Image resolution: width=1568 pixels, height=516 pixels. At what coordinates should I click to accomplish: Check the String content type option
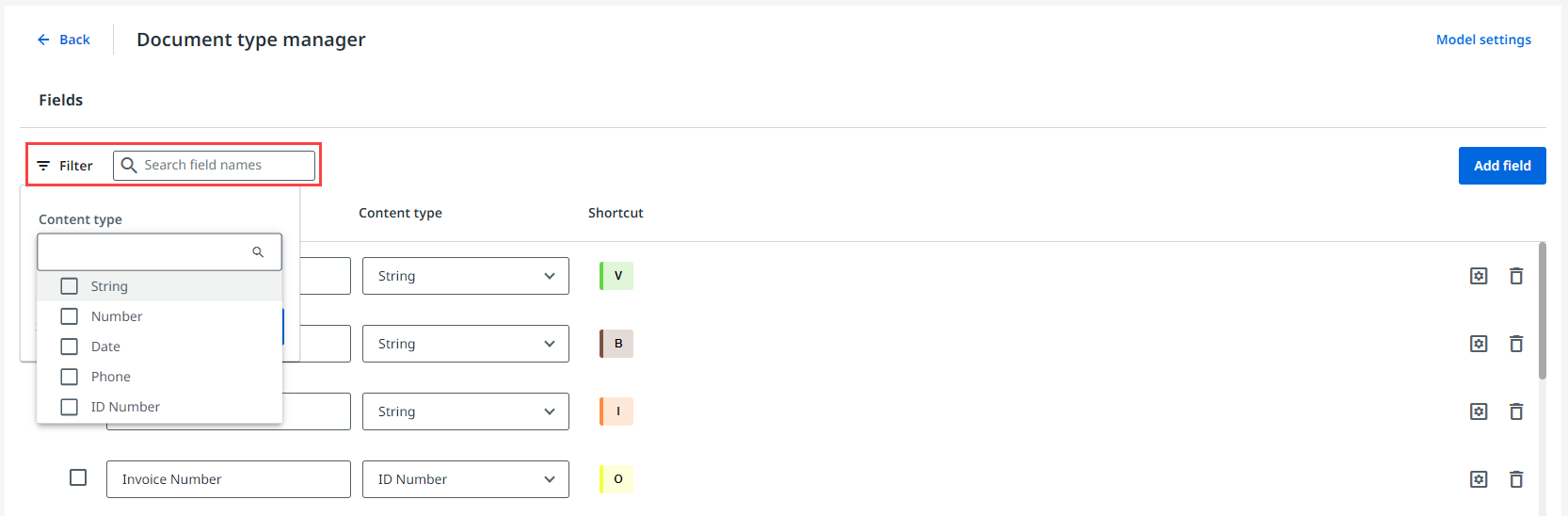[70, 286]
